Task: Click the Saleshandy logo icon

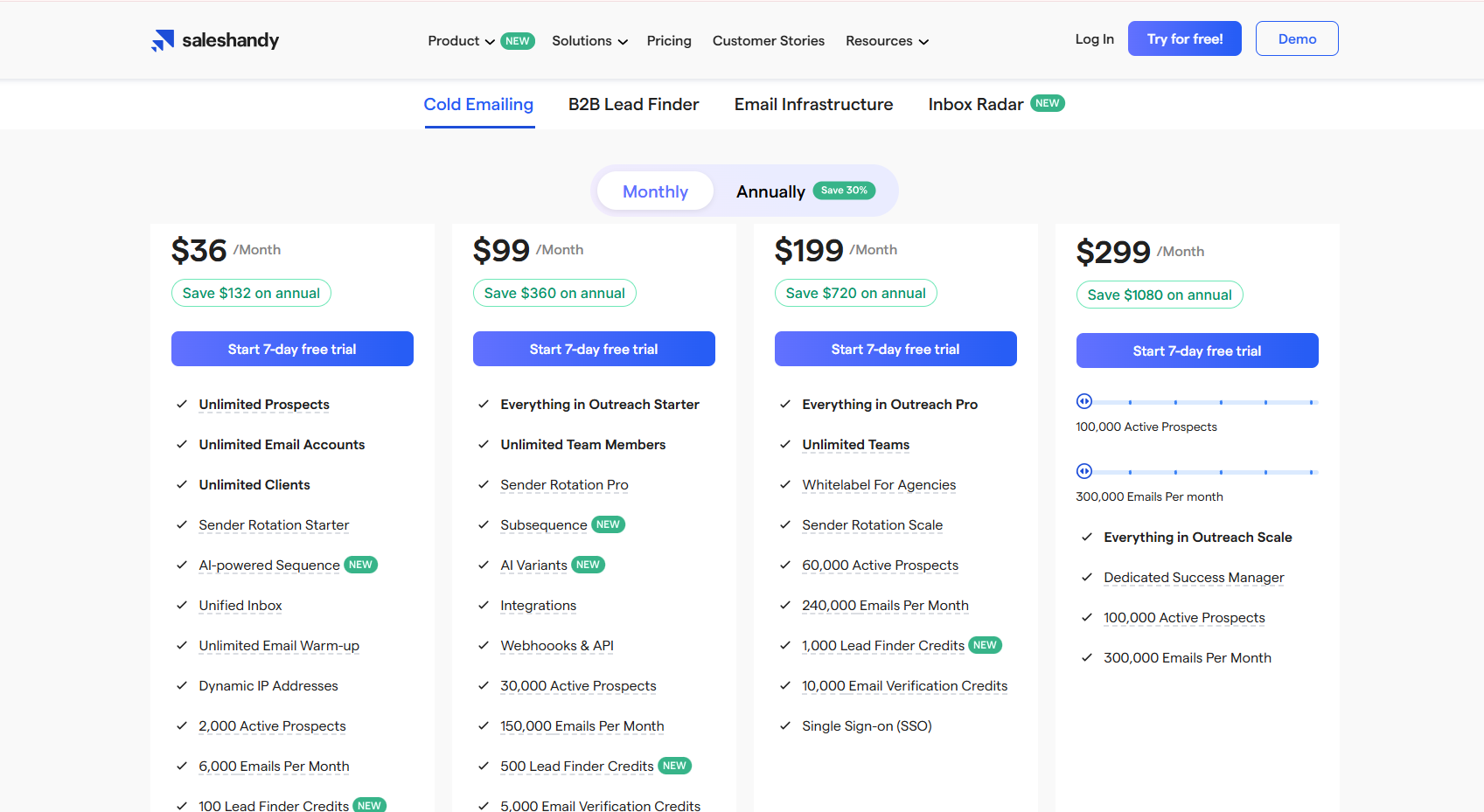Action: tap(163, 40)
